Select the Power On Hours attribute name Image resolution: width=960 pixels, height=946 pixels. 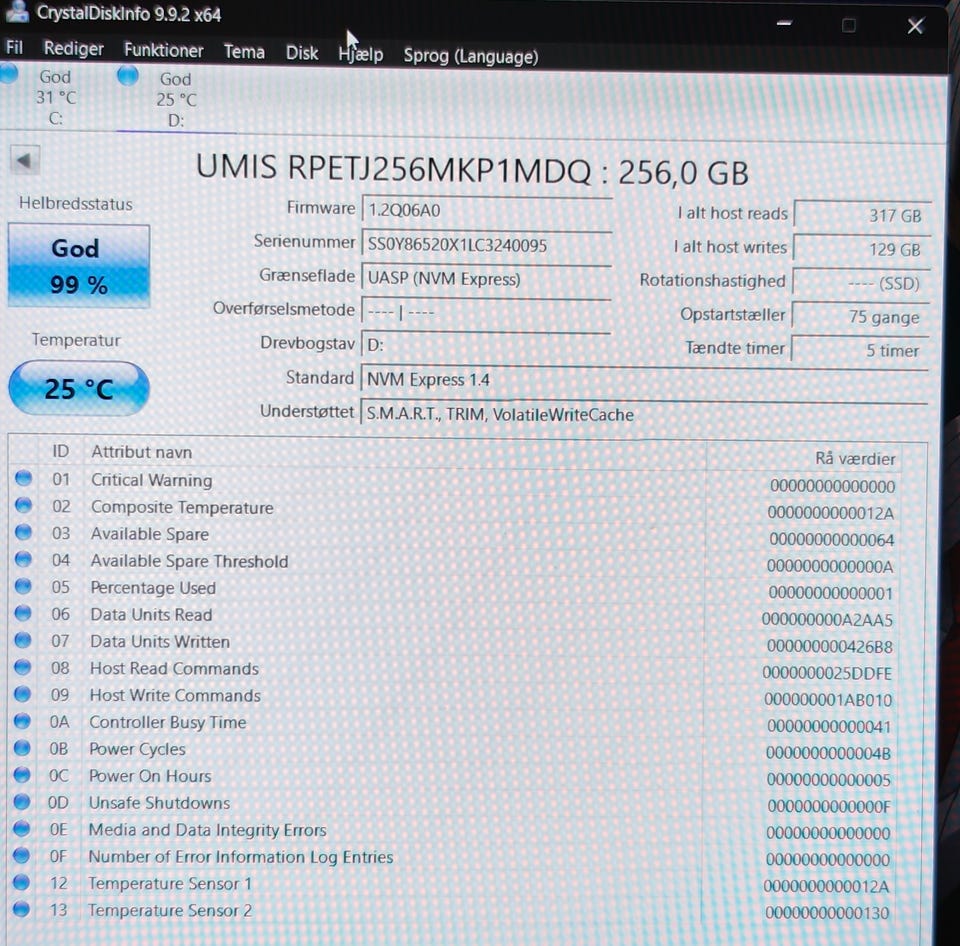pos(151,776)
